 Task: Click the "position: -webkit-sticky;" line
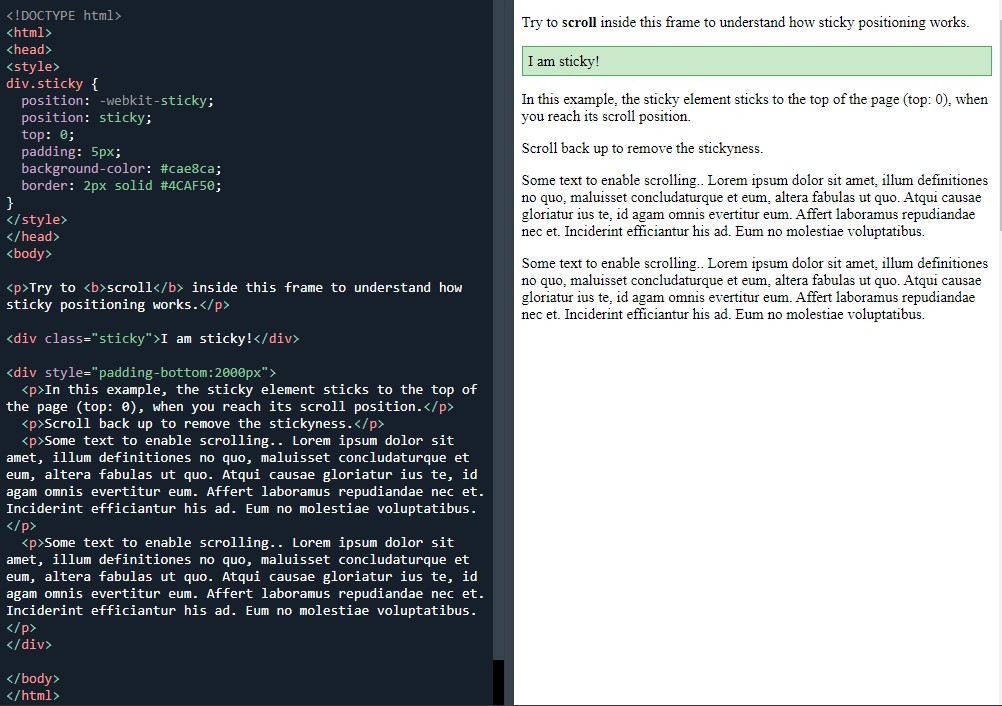[x=117, y=101]
